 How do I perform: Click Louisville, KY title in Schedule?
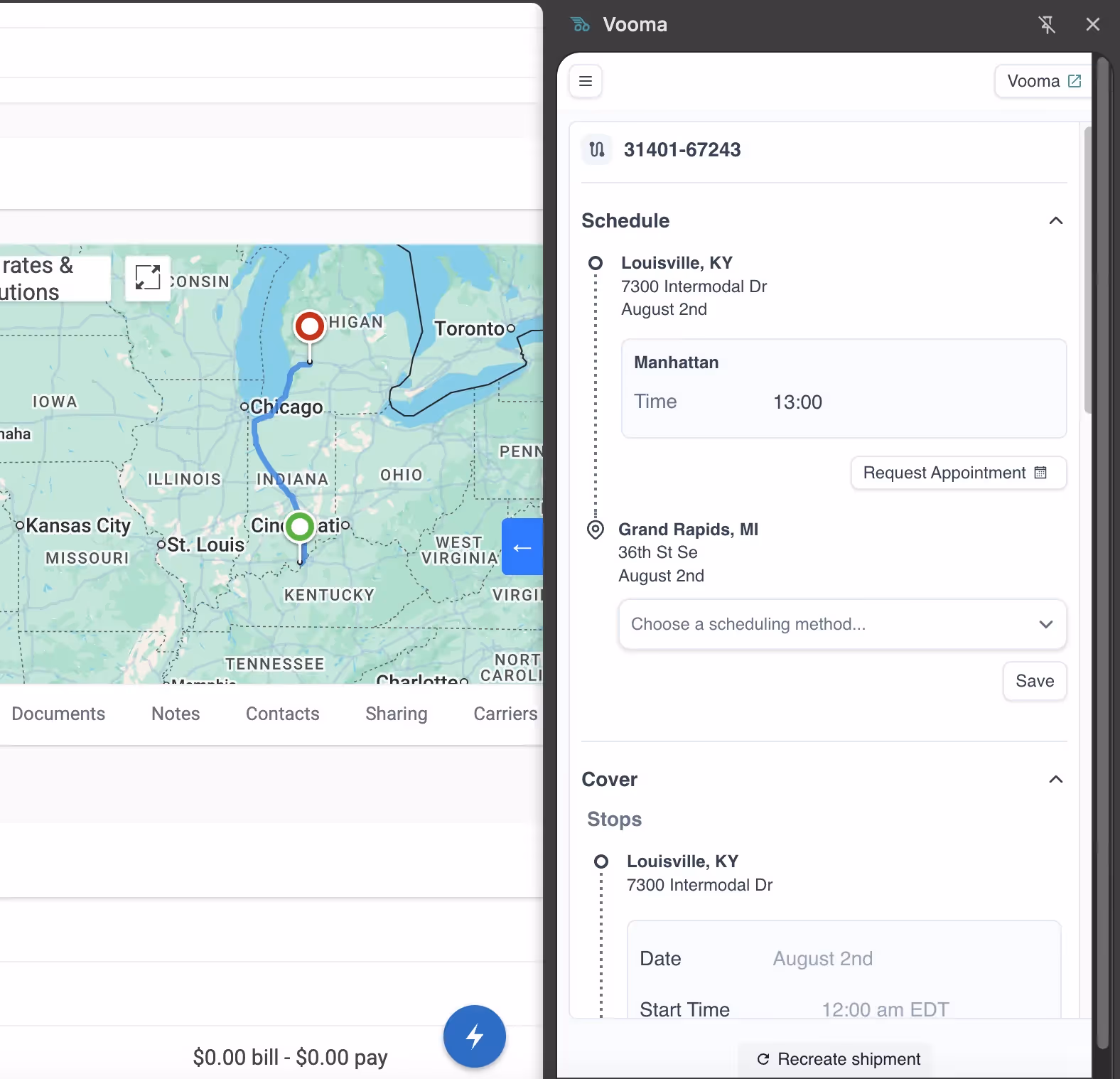coord(677,263)
